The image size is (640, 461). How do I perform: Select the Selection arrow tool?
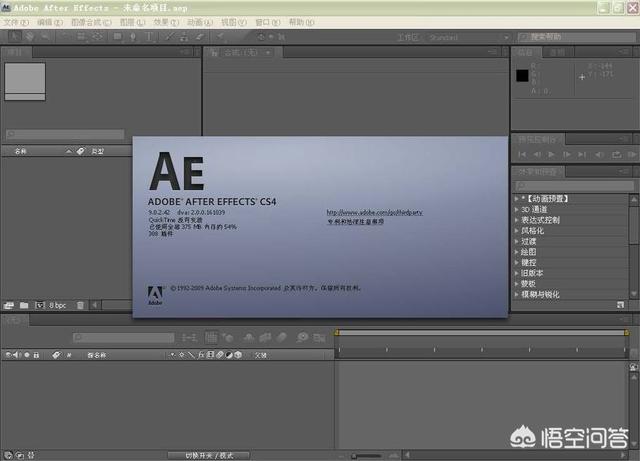pos(14,37)
